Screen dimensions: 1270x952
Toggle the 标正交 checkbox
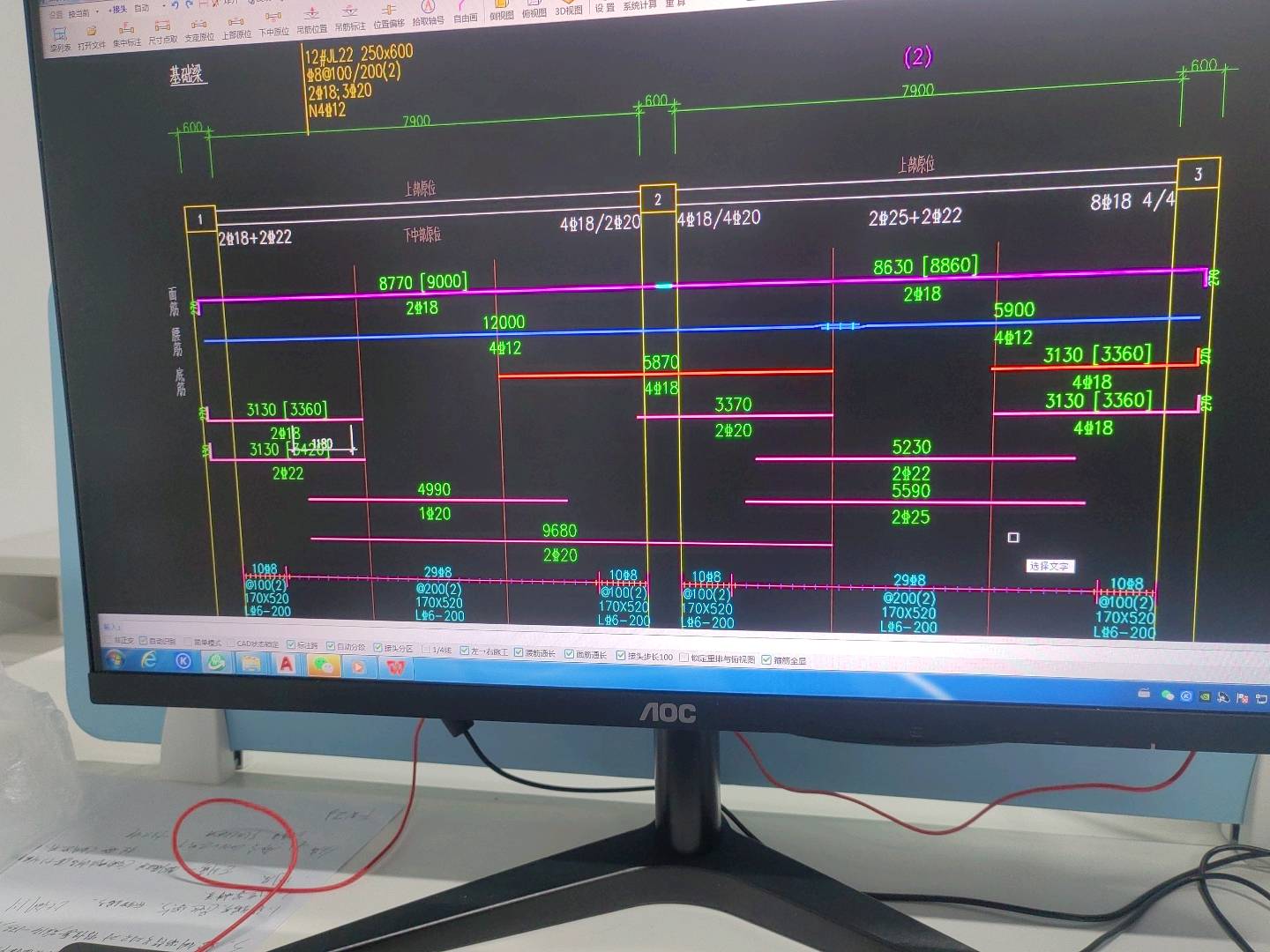(108, 640)
